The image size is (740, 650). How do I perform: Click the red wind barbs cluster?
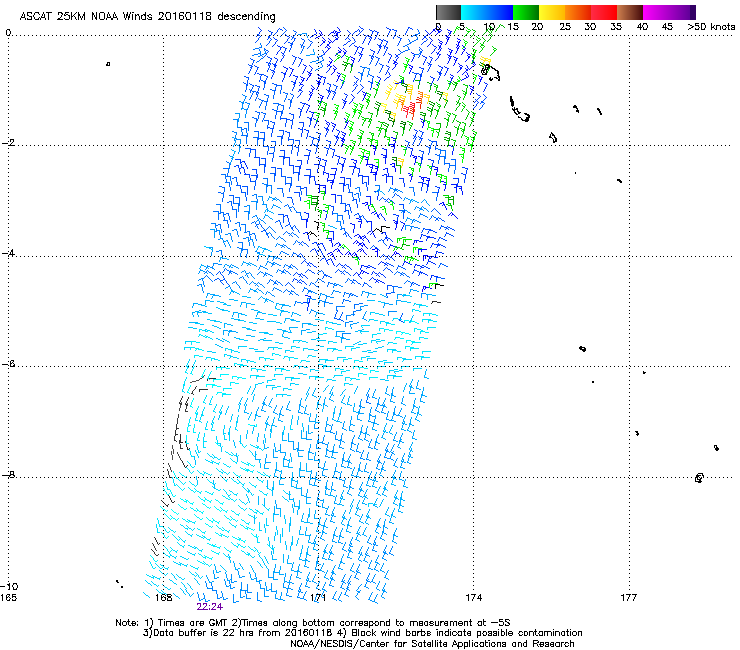tap(409, 109)
